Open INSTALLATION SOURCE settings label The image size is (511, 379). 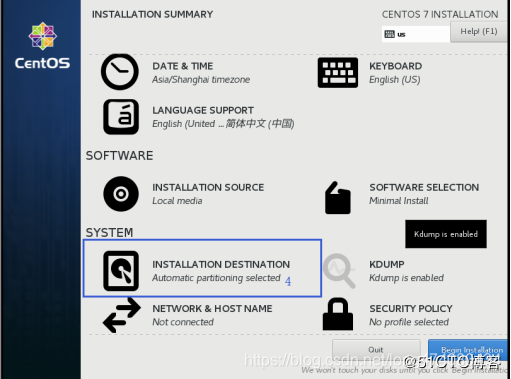click(208, 187)
